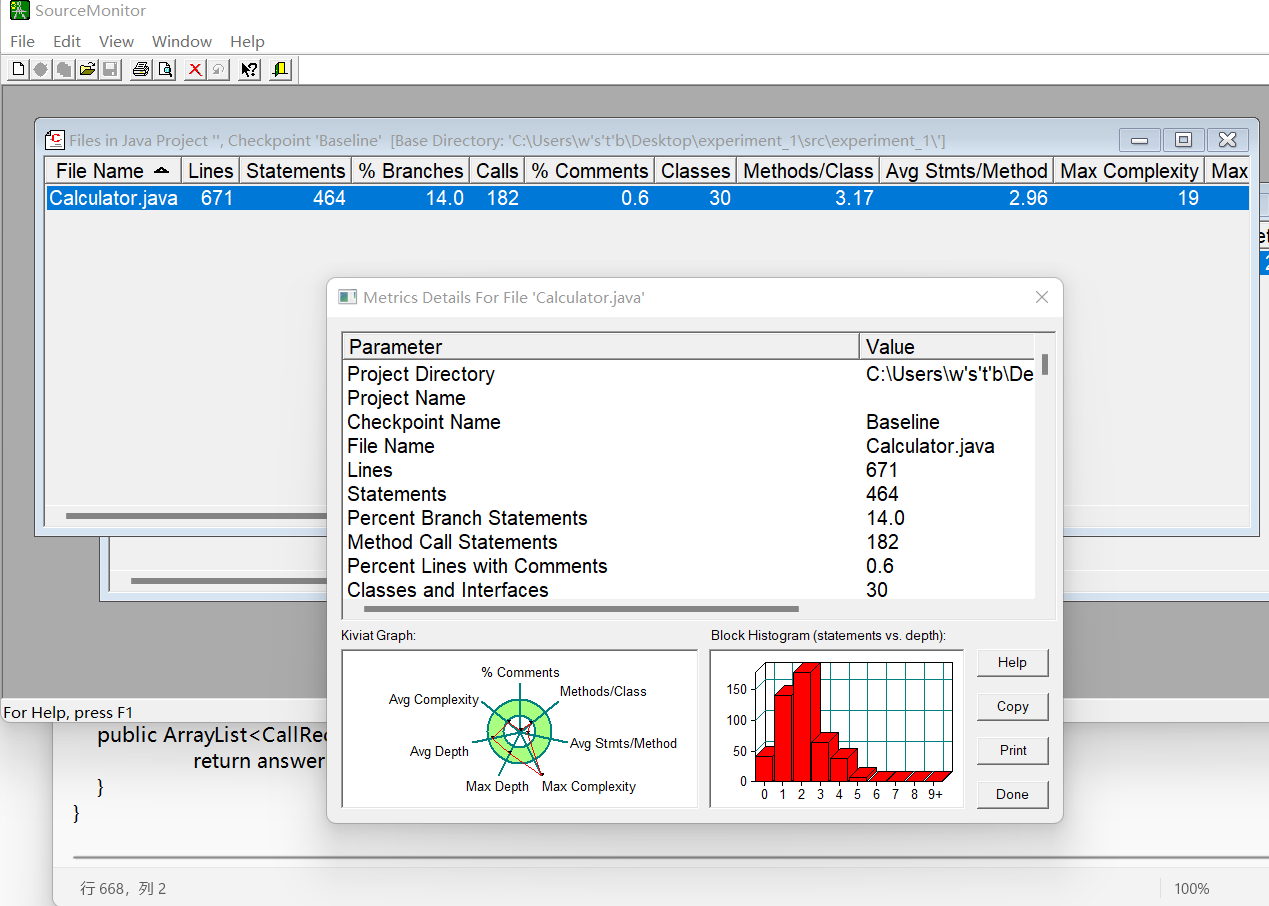Click the 100% zoom status in editor

tap(1192, 888)
